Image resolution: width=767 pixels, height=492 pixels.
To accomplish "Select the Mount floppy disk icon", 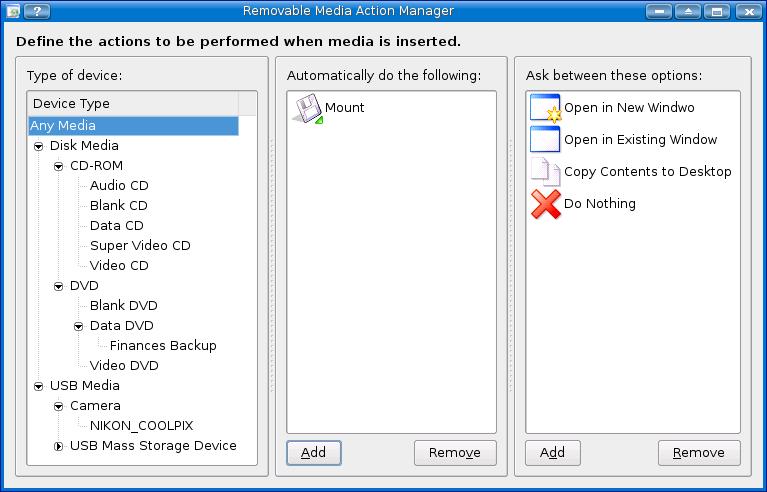I will coord(308,109).
